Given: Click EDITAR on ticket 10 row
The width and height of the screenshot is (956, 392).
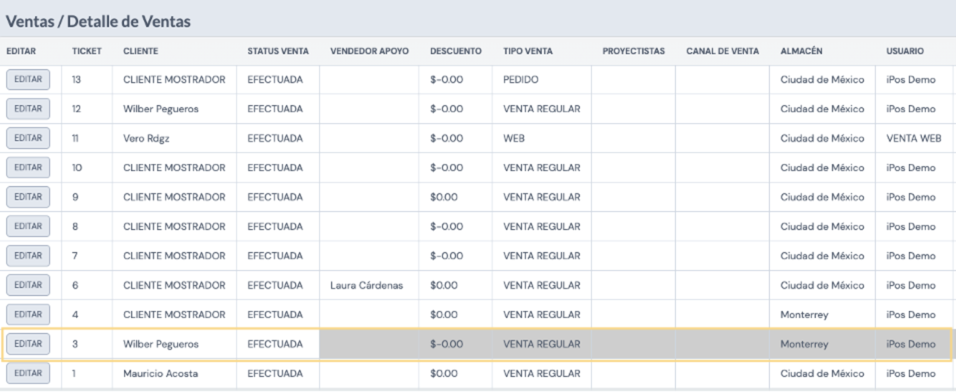Looking at the screenshot, I should point(28,167).
